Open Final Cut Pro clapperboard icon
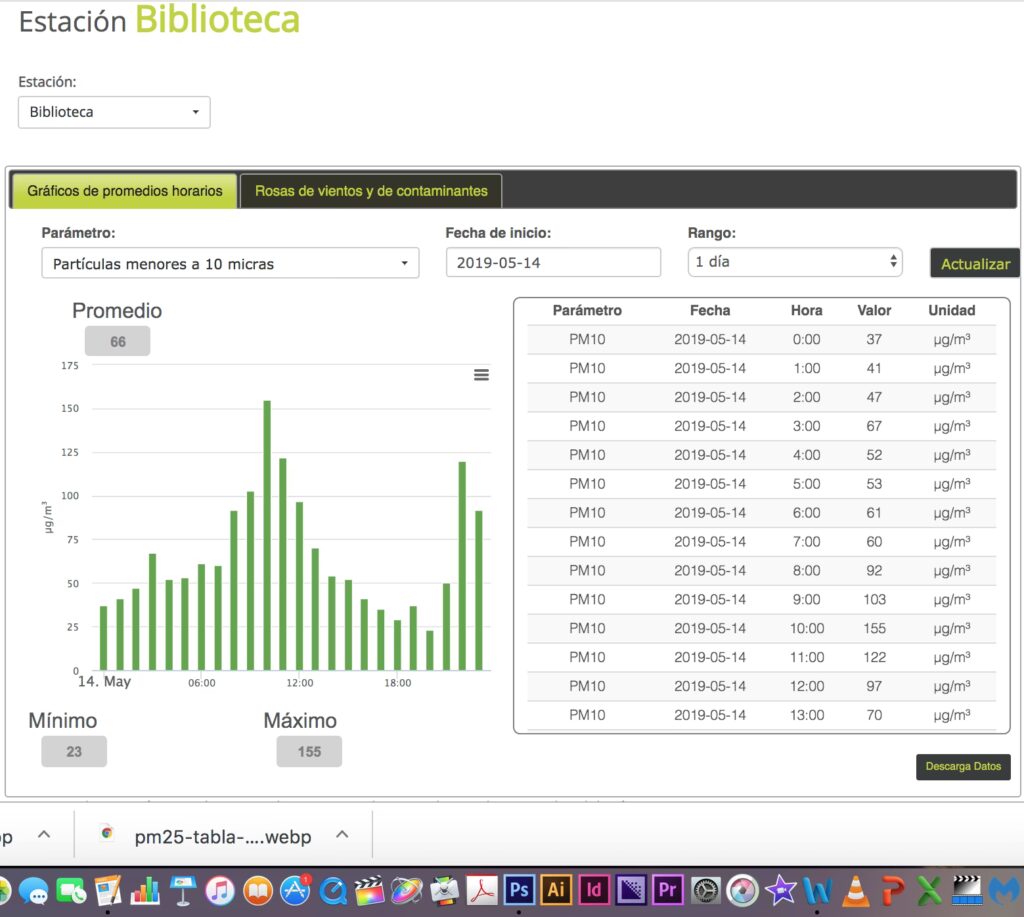 click(369, 889)
